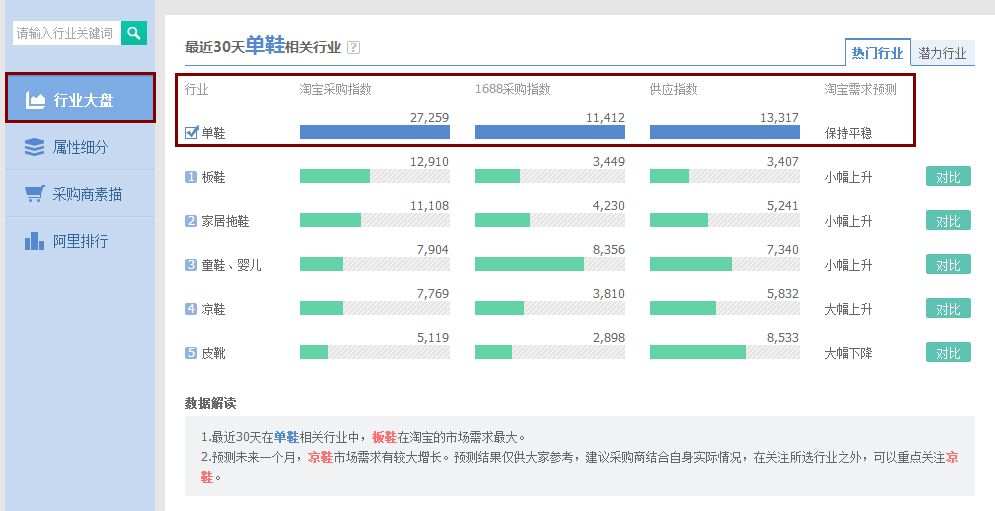Viewport: 995px width, 511px height.
Task: Click the 行业大盘 chart icon
Action: [x=35, y=99]
